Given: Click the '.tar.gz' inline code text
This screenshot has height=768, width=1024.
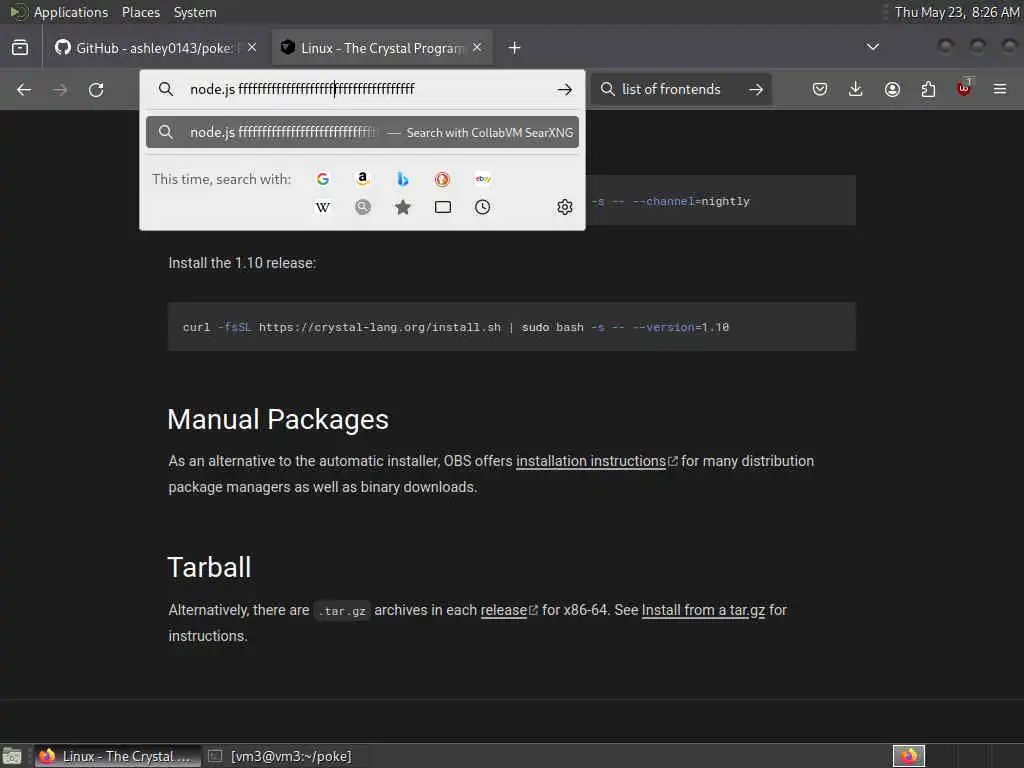Looking at the screenshot, I should tap(342, 611).
